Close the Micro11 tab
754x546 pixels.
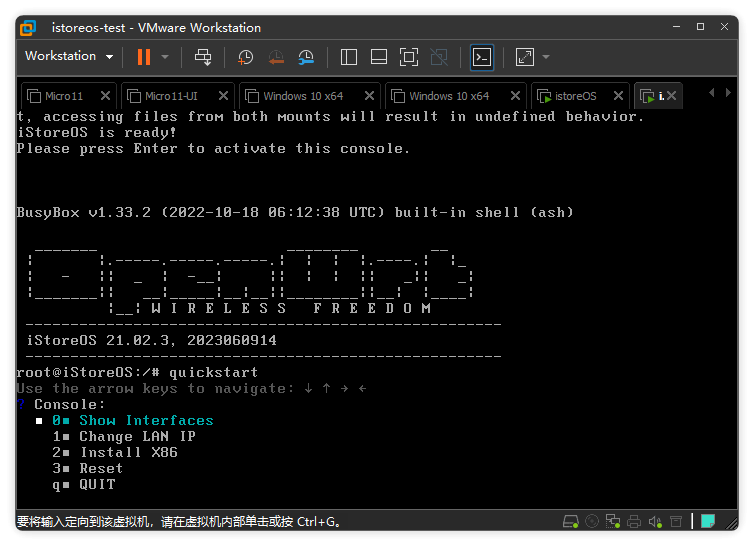[105, 96]
